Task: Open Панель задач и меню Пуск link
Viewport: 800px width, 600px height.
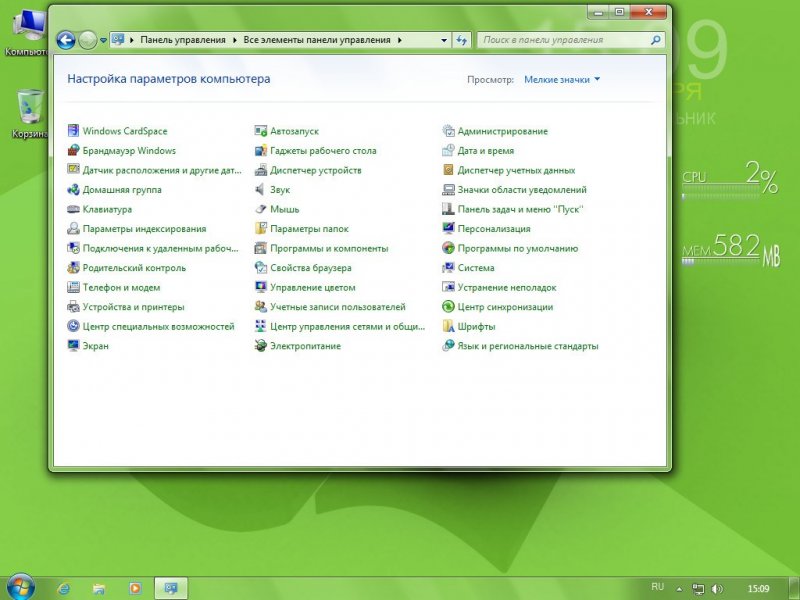Action: click(x=520, y=210)
